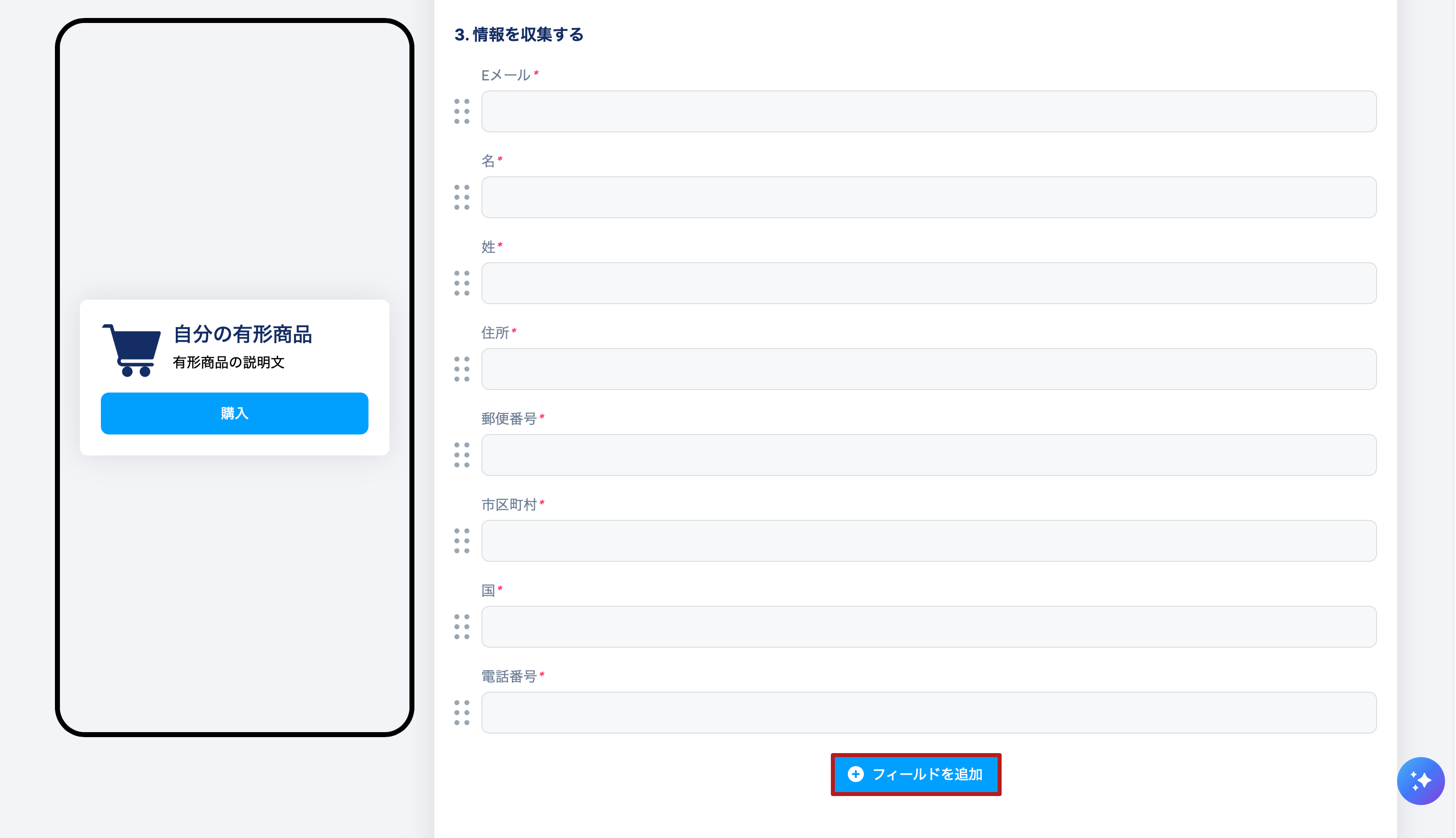The height and width of the screenshot is (838, 1456).
Task: Focus the 市区町村 input field
Action: pyautogui.click(x=929, y=541)
